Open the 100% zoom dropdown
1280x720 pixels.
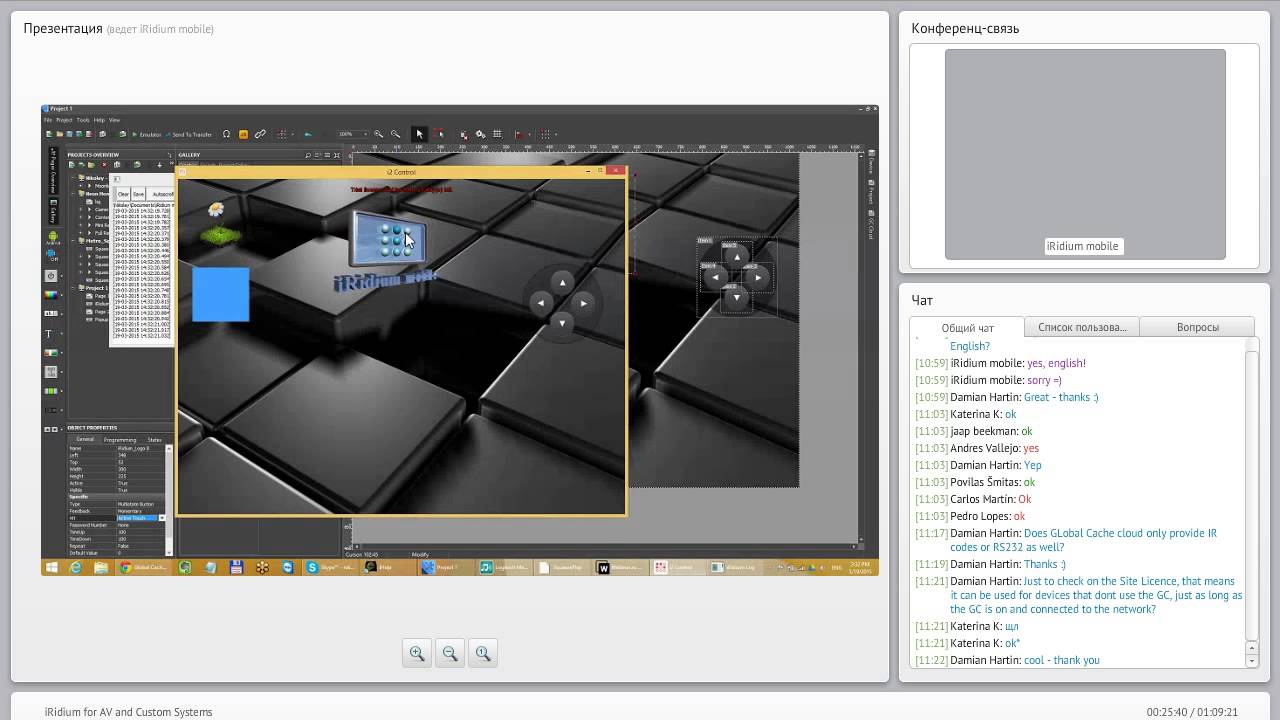pos(365,134)
